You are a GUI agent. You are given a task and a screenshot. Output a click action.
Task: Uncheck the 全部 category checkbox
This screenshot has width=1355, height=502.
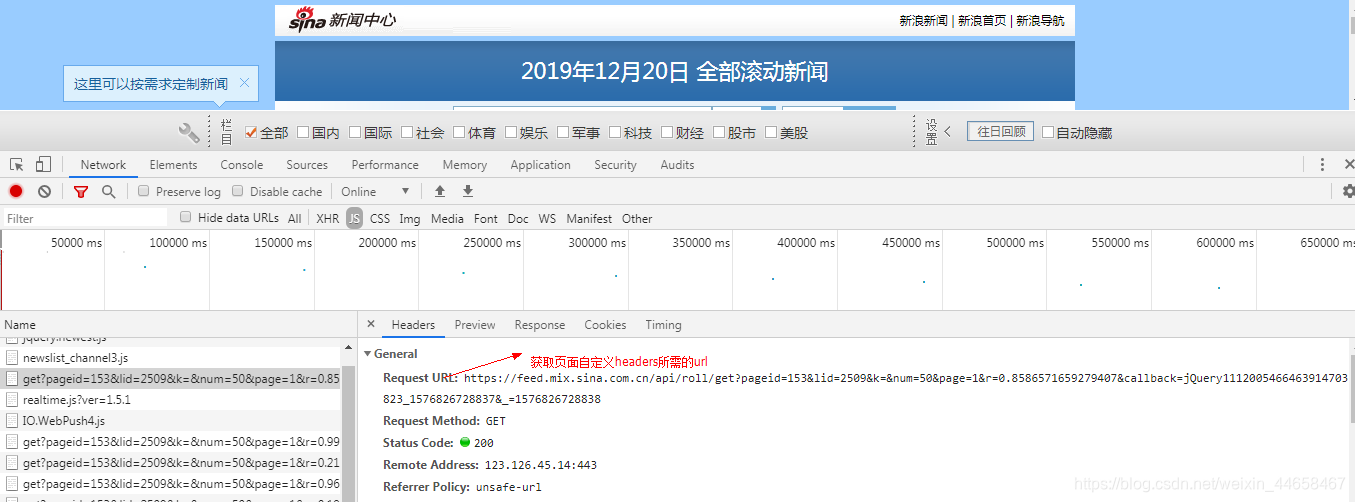coord(251,132)
